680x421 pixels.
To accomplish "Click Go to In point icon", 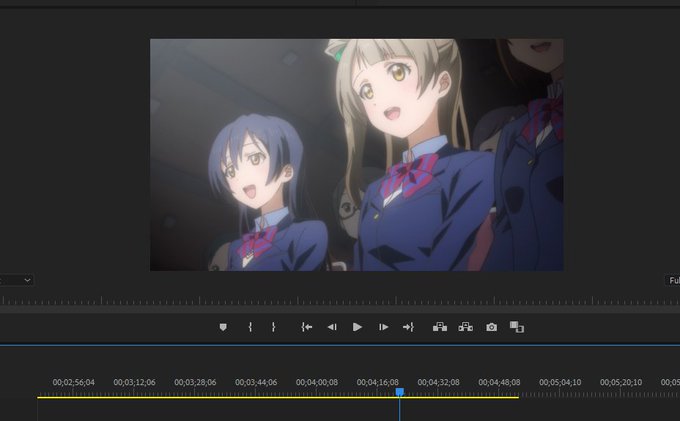I will [307, 327].
